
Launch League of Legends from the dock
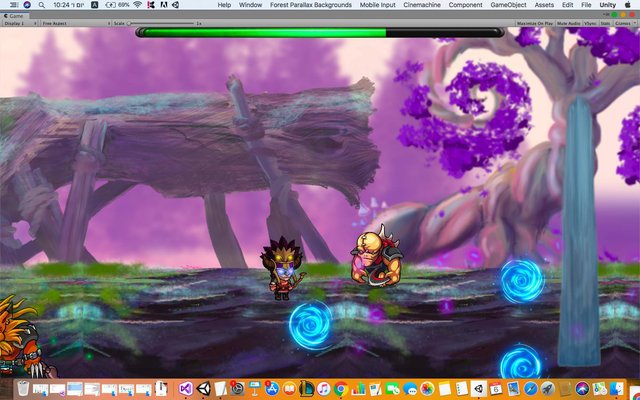click(x=307, y=388)
